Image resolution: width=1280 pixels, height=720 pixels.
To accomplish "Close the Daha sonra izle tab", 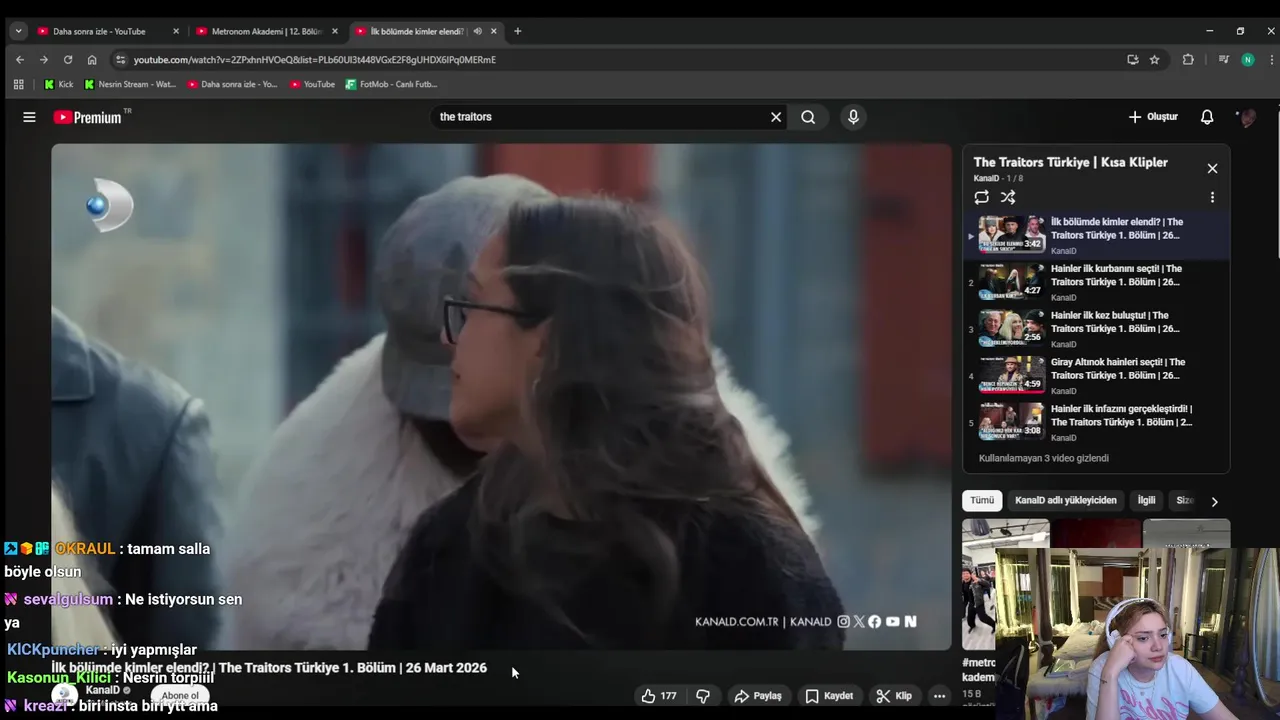I will point(176,31).
